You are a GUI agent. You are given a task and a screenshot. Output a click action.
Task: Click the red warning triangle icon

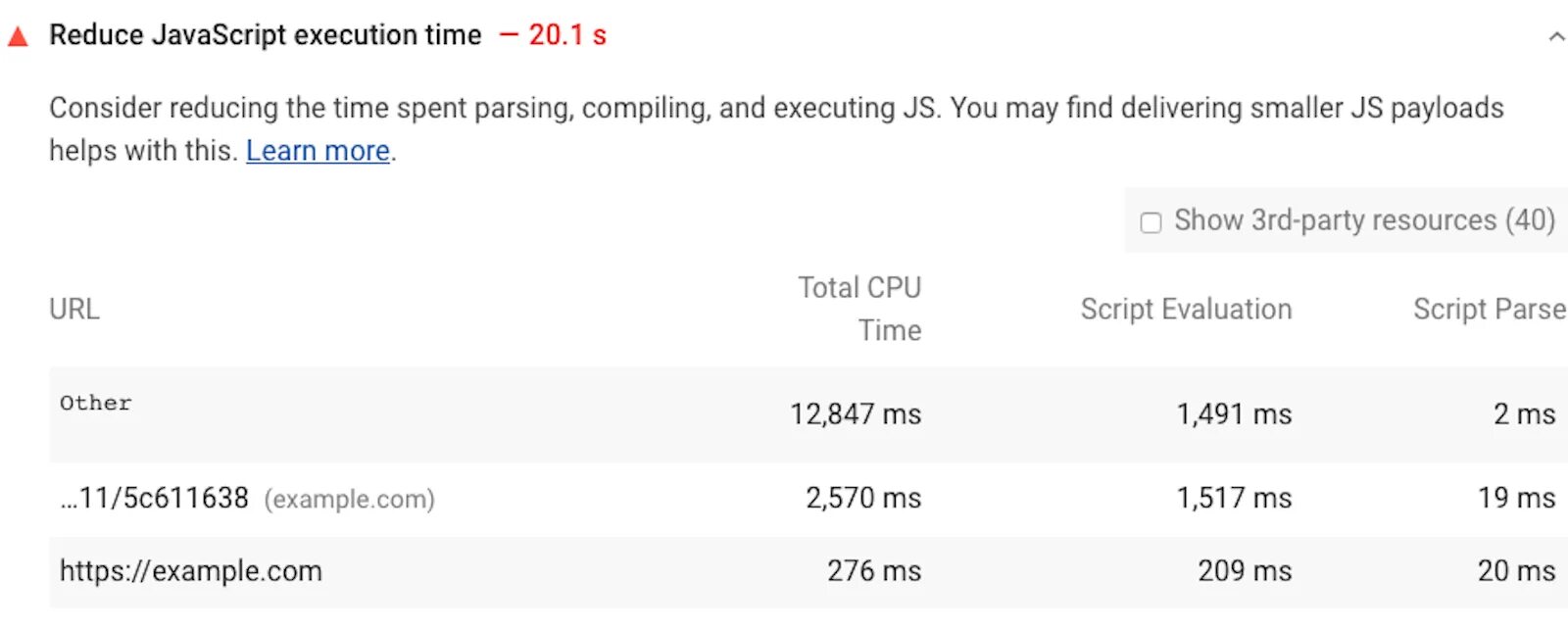click(x=18, y=37)
